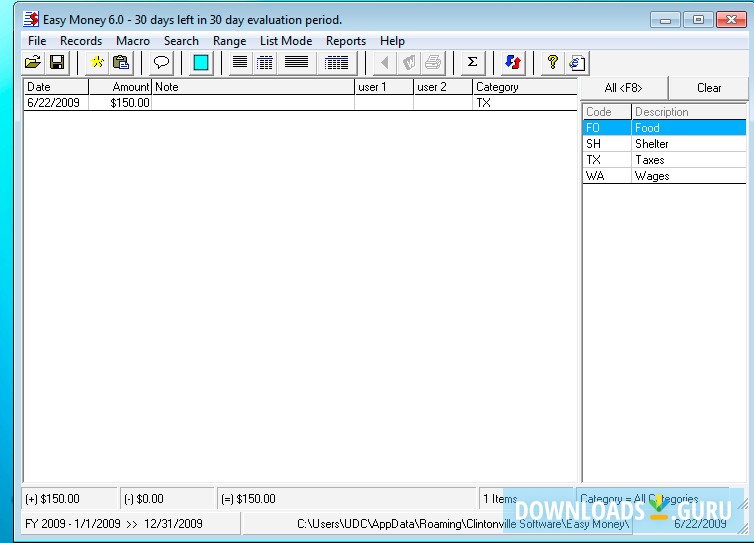Select the Shelter description row
The width and height of the screenshot is (754, 543).
[689, 143]
